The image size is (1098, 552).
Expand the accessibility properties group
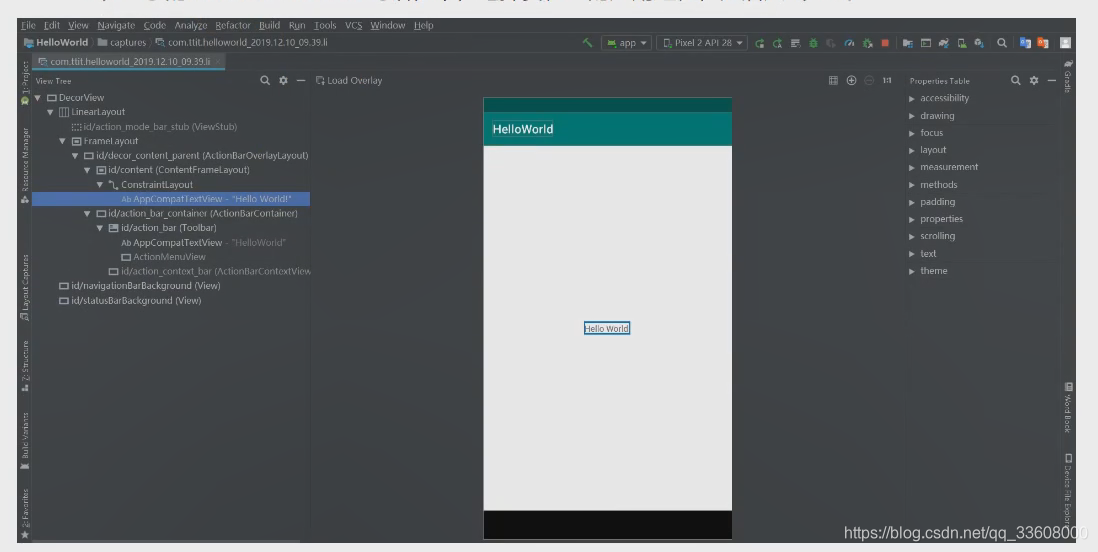(912, 99)
